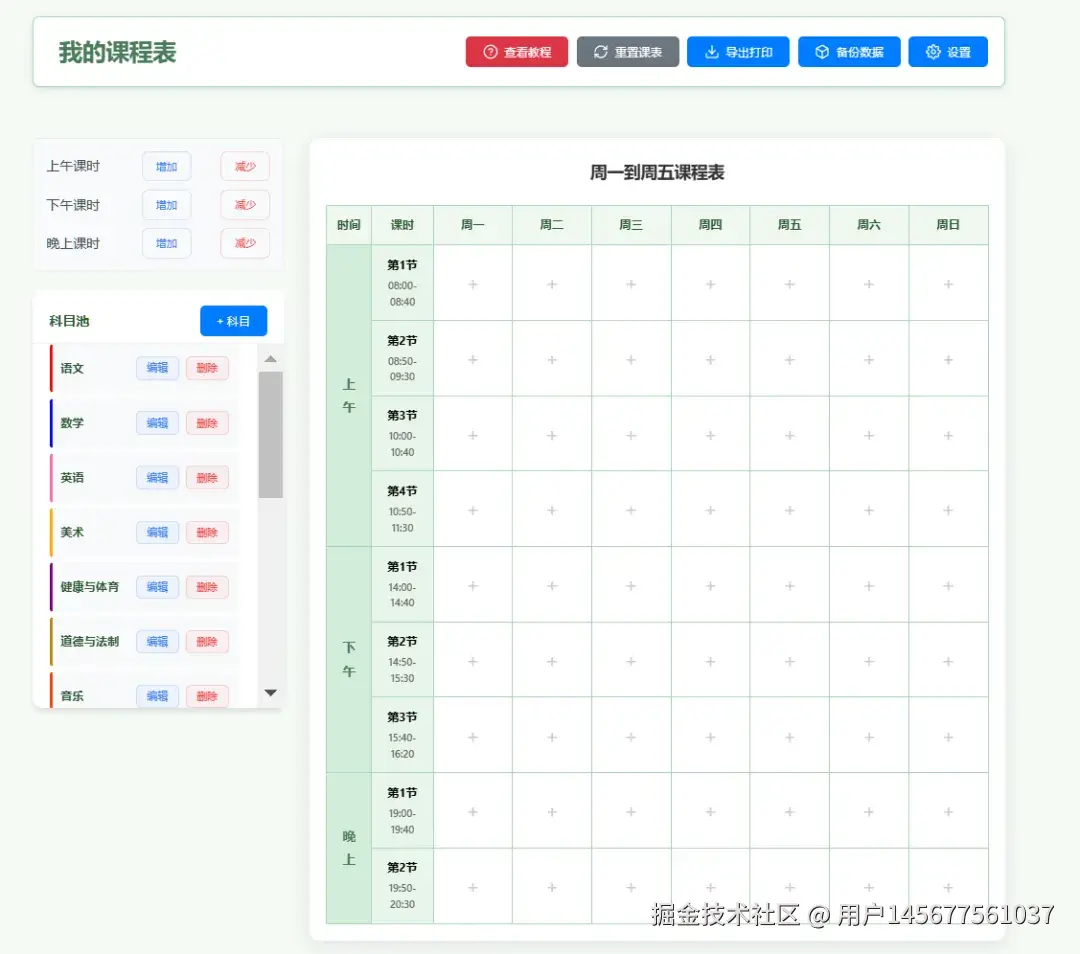Image resolution: width=1080 pixels, height=954 pixels.
Task: Click the plus icon in Monday's 第1节 cell
Action: click(472, 284)
